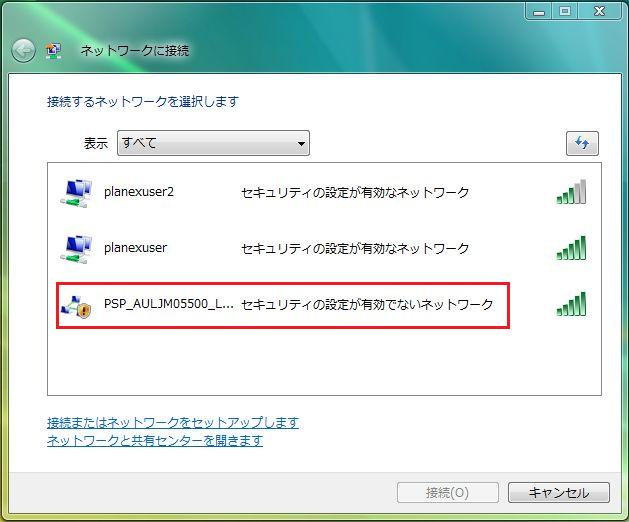
Task: Open ネットワークと共有センターを開きます link
Action: [x=155, y=440]
